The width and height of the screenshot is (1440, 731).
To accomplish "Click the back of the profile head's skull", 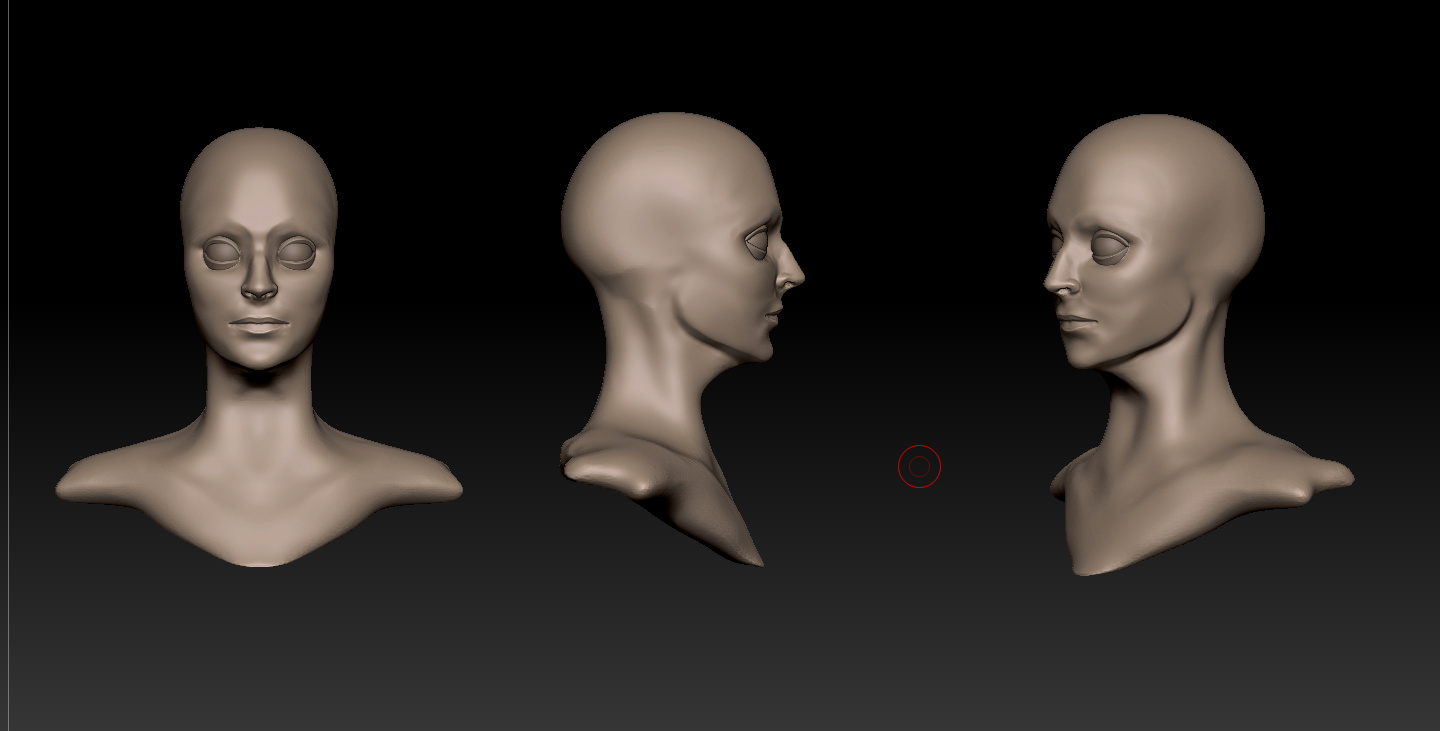I will [x=580, y=215].
